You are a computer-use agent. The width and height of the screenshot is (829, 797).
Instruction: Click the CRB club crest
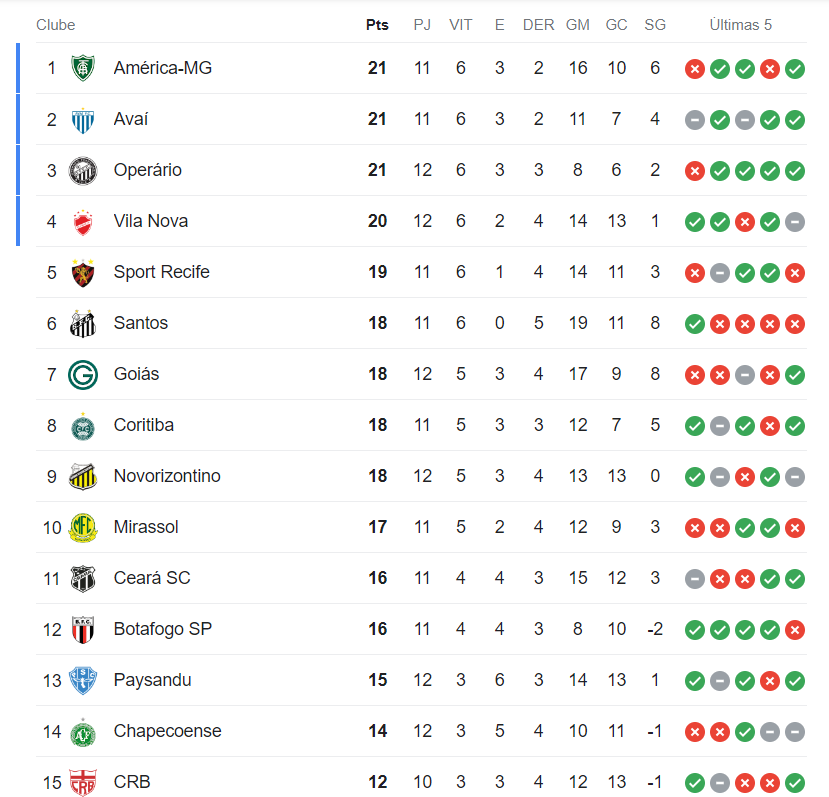(x=83, y=782)
